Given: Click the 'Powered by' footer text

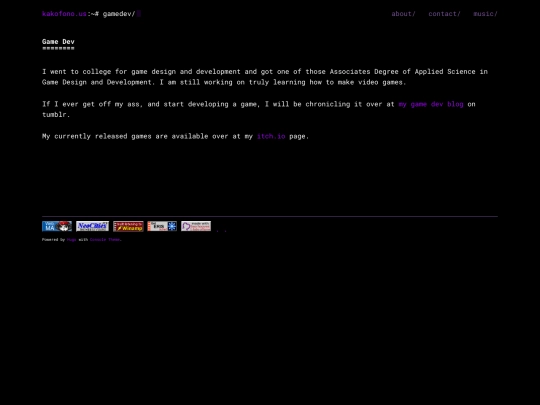Looking at the screenshot, I should 53,240.
